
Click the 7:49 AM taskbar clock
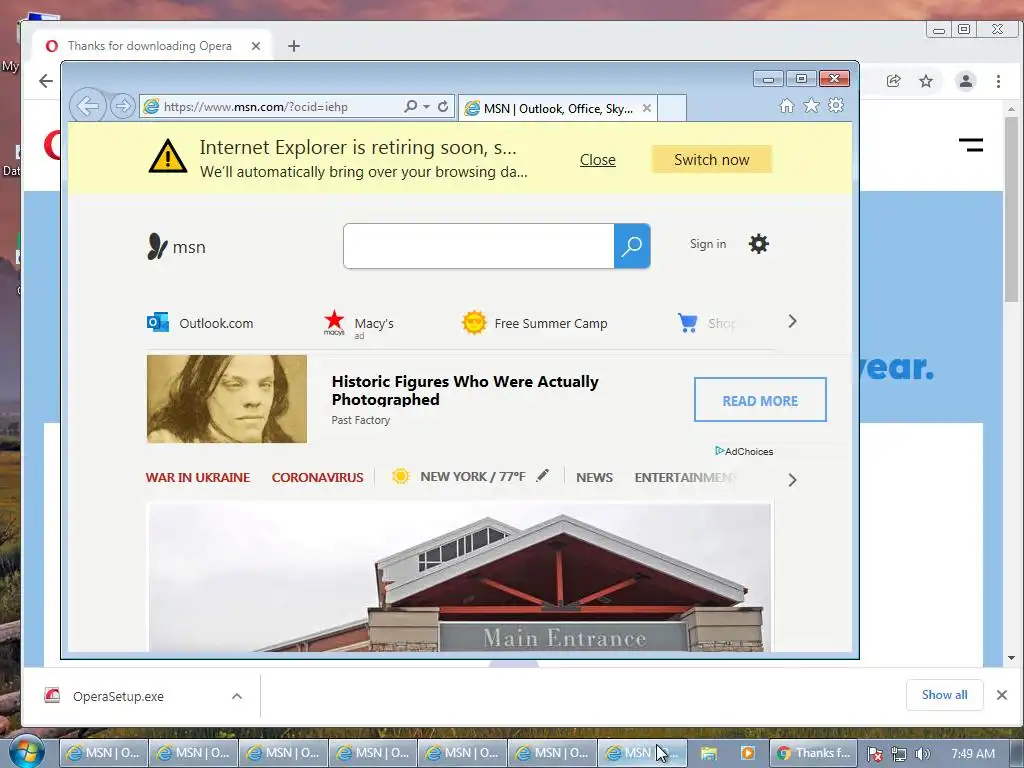click(x=973, y=753)
